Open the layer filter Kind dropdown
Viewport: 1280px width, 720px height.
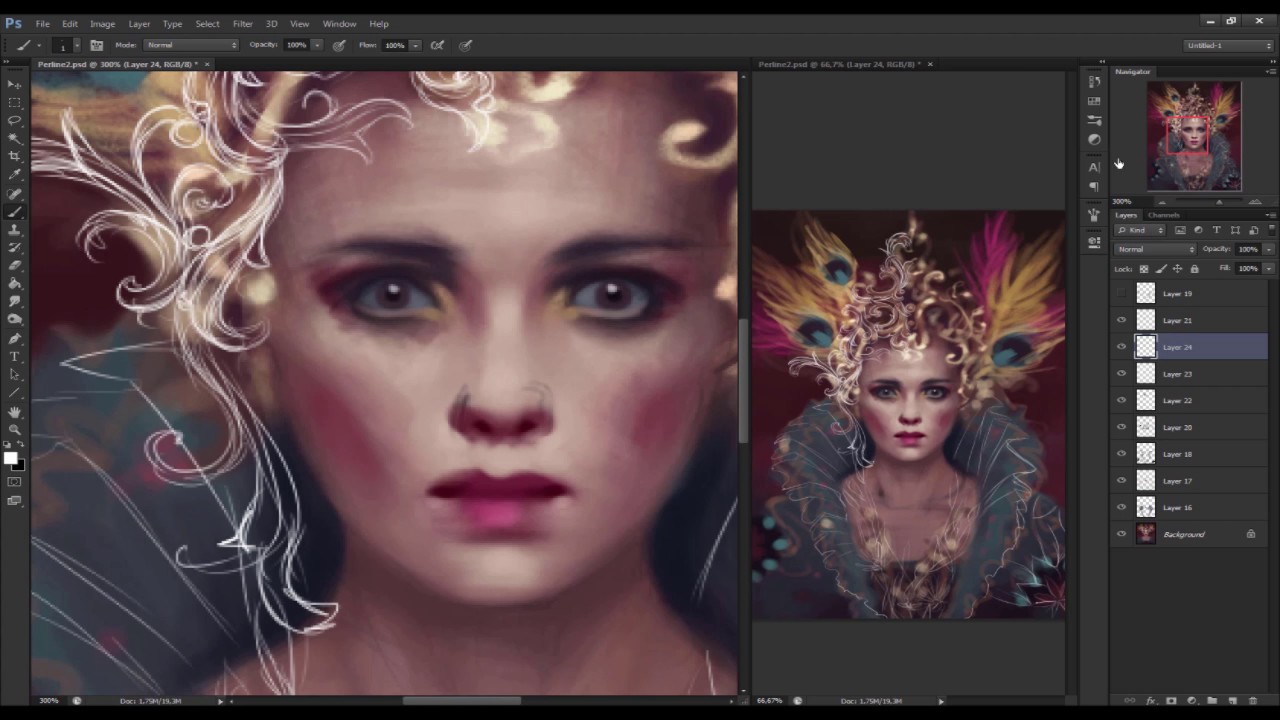tap(1142, 230)
